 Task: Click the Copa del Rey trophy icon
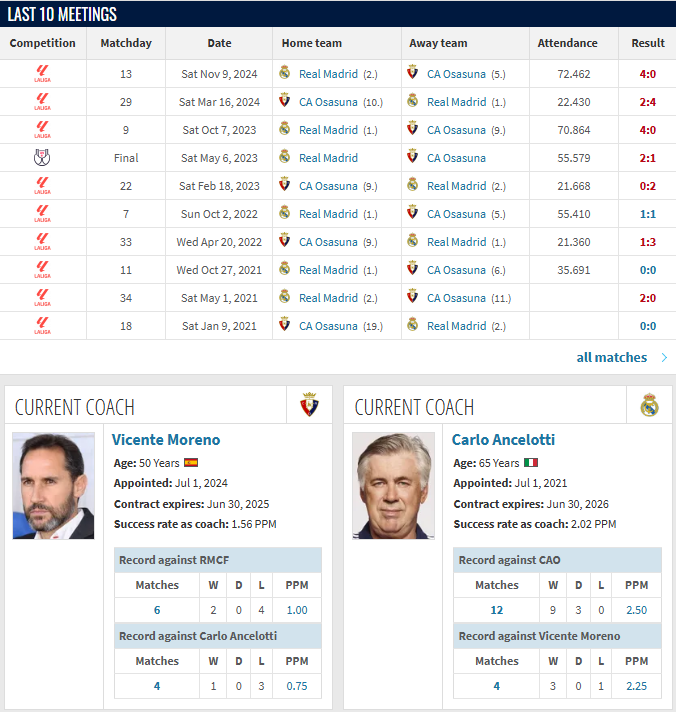(42, 158)
